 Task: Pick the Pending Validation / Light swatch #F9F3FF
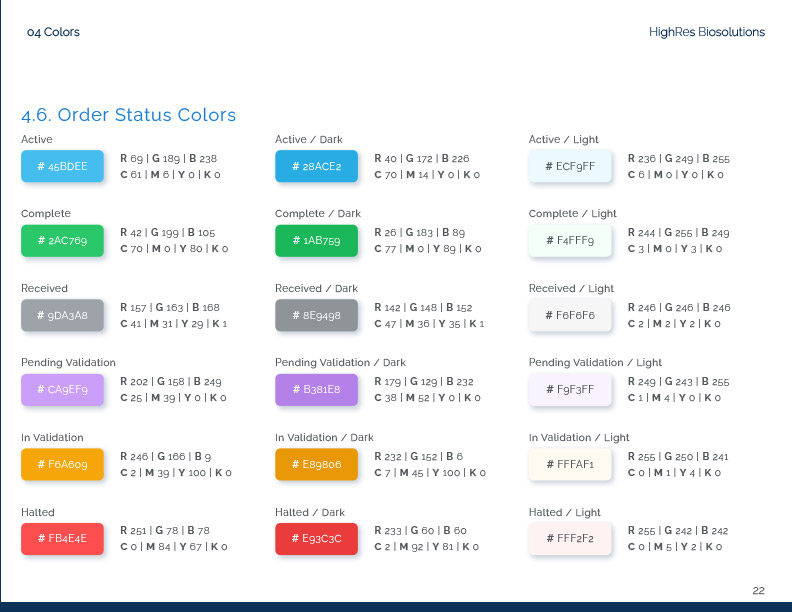click(x=570, y=390)
